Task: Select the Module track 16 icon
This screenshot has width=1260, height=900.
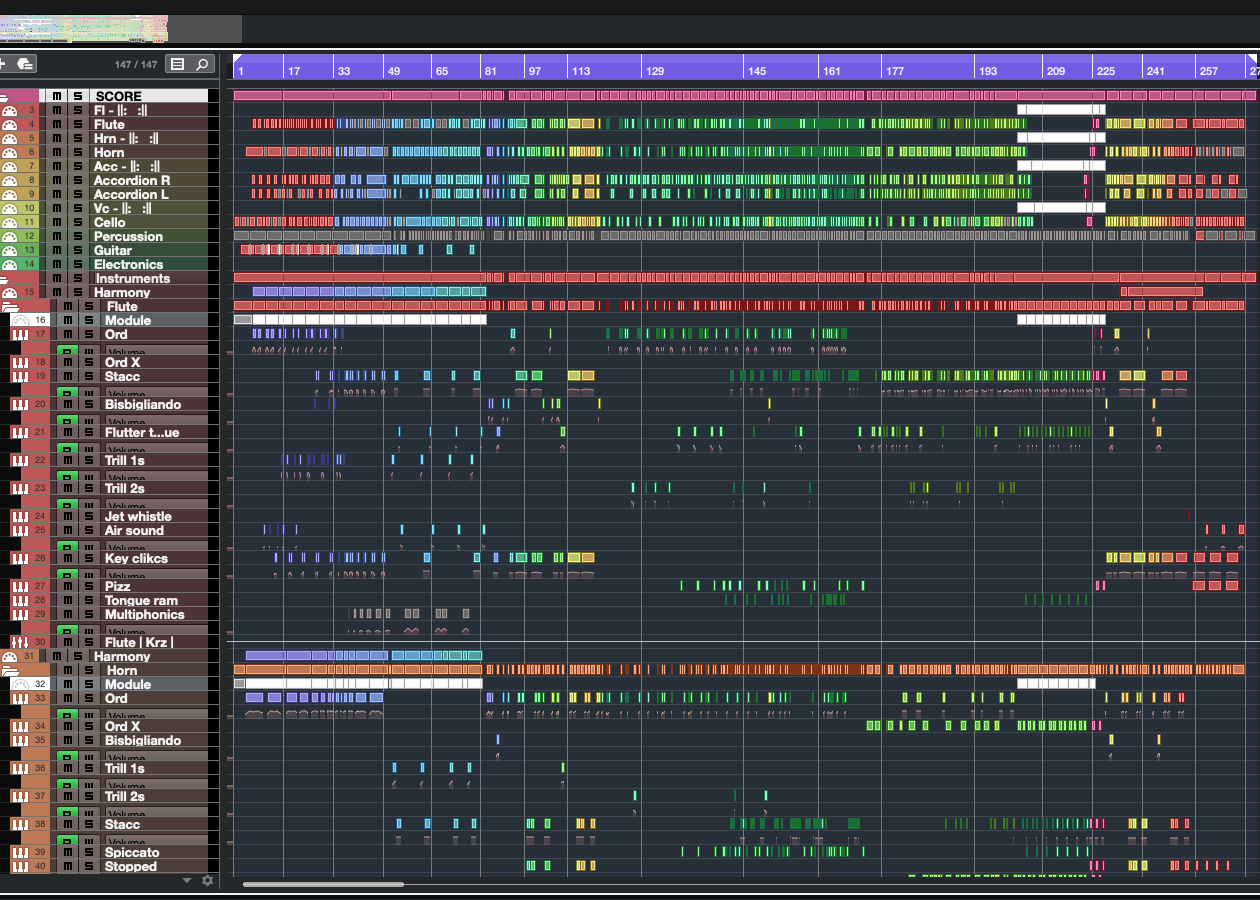Action: (x=21, y=321)
